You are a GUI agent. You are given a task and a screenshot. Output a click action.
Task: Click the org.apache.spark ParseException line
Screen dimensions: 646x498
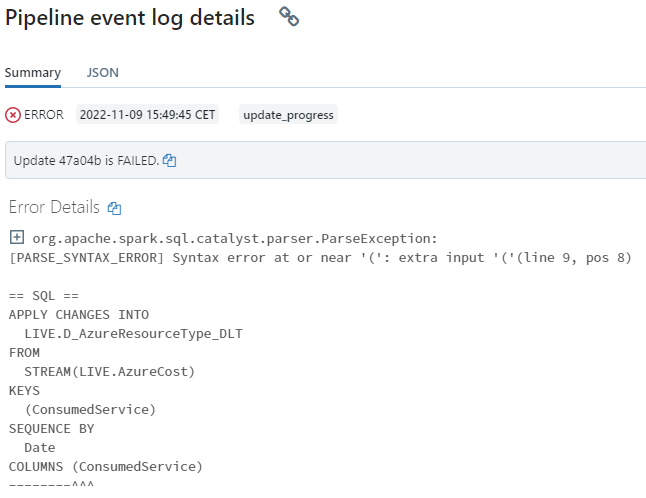tap(235, 238)
